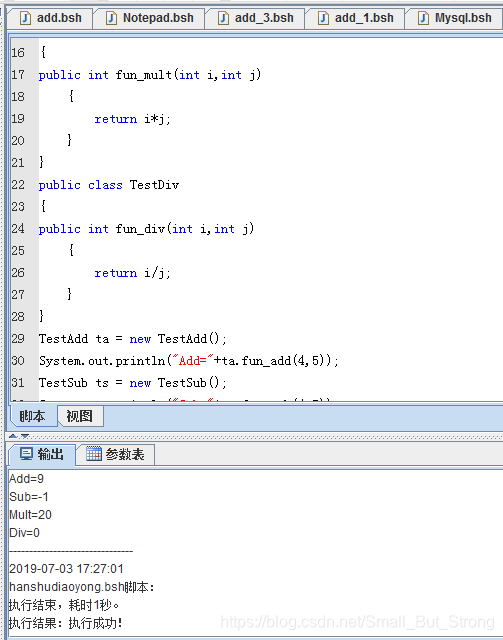Viewport: 503px width, 640px height.
Task: Click the System.out.println Add= line
Action: pos(189,361)
